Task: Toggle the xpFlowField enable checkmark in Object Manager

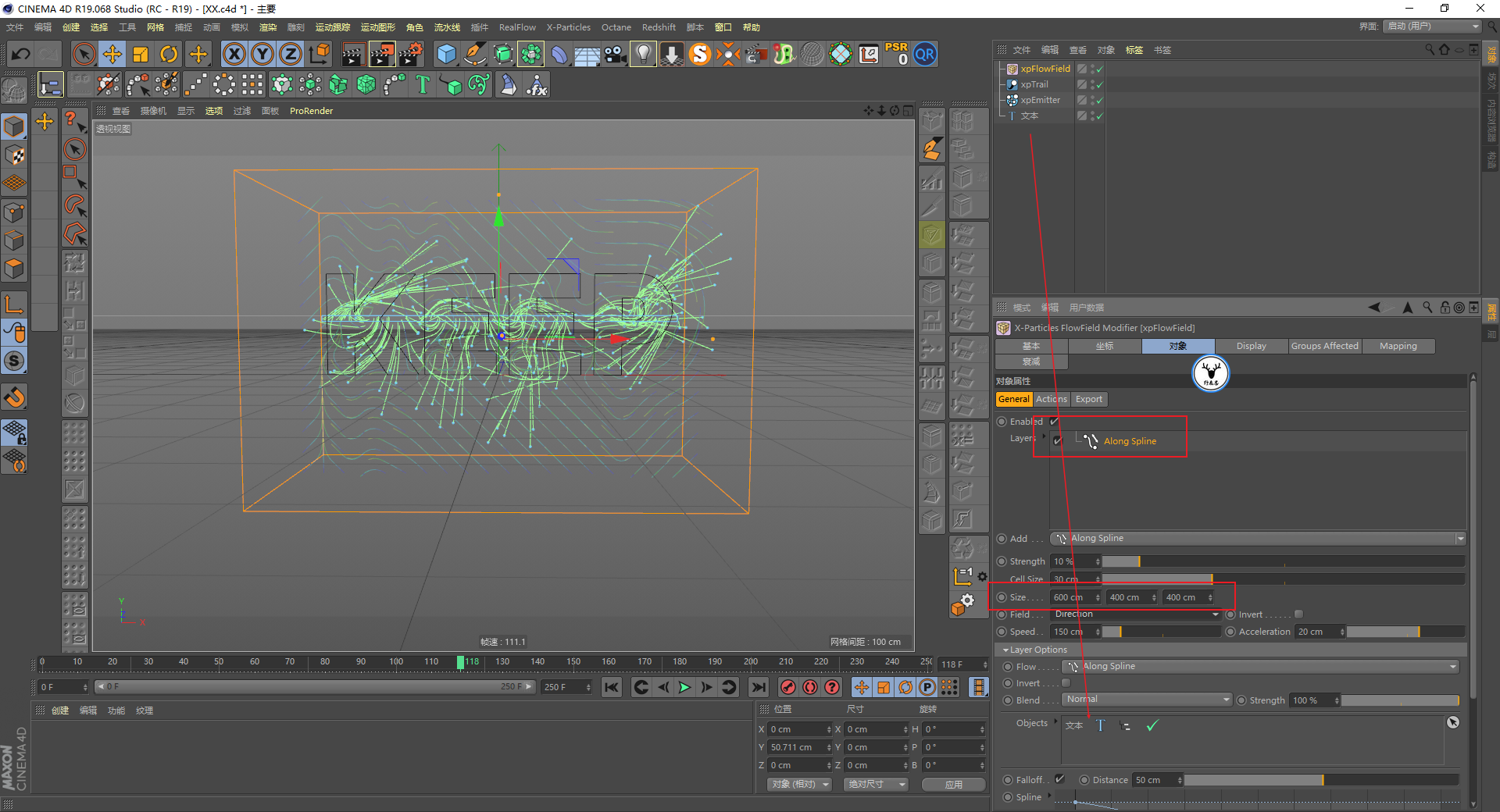Action: coord(1099,69)
